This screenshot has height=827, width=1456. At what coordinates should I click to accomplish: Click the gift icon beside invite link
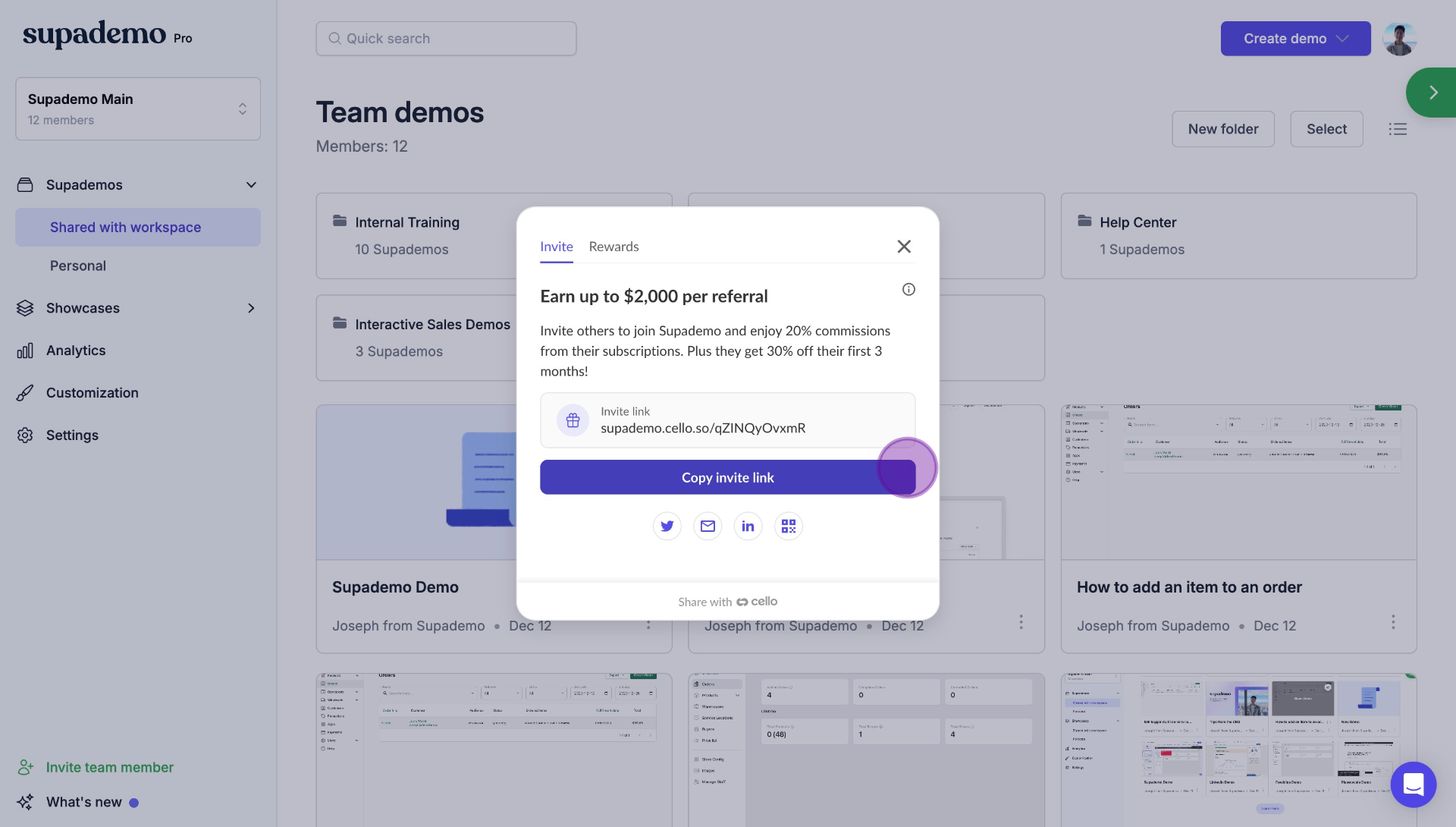(x=573, y=420)
